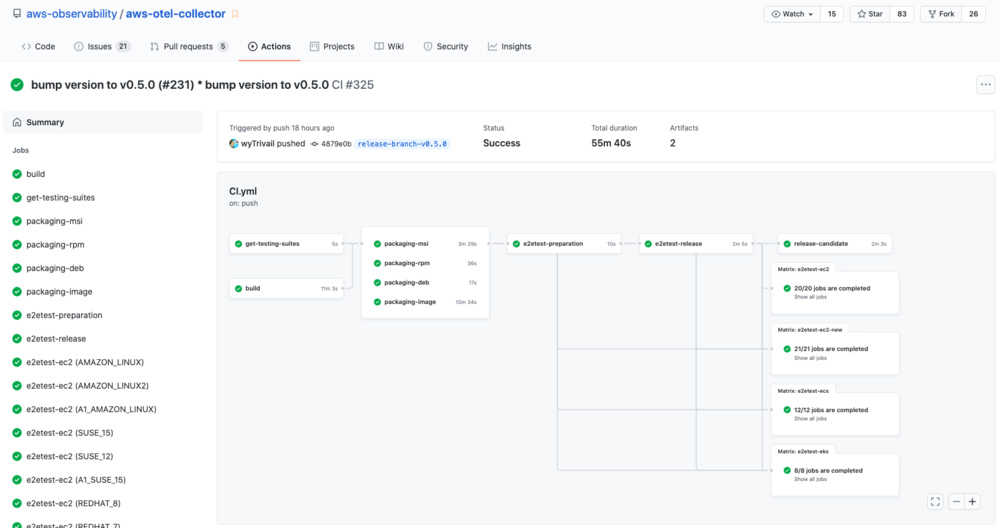Click the Issues count badge 21
Viewport: 1000px width, 528px height.
(x=123, y=47)
